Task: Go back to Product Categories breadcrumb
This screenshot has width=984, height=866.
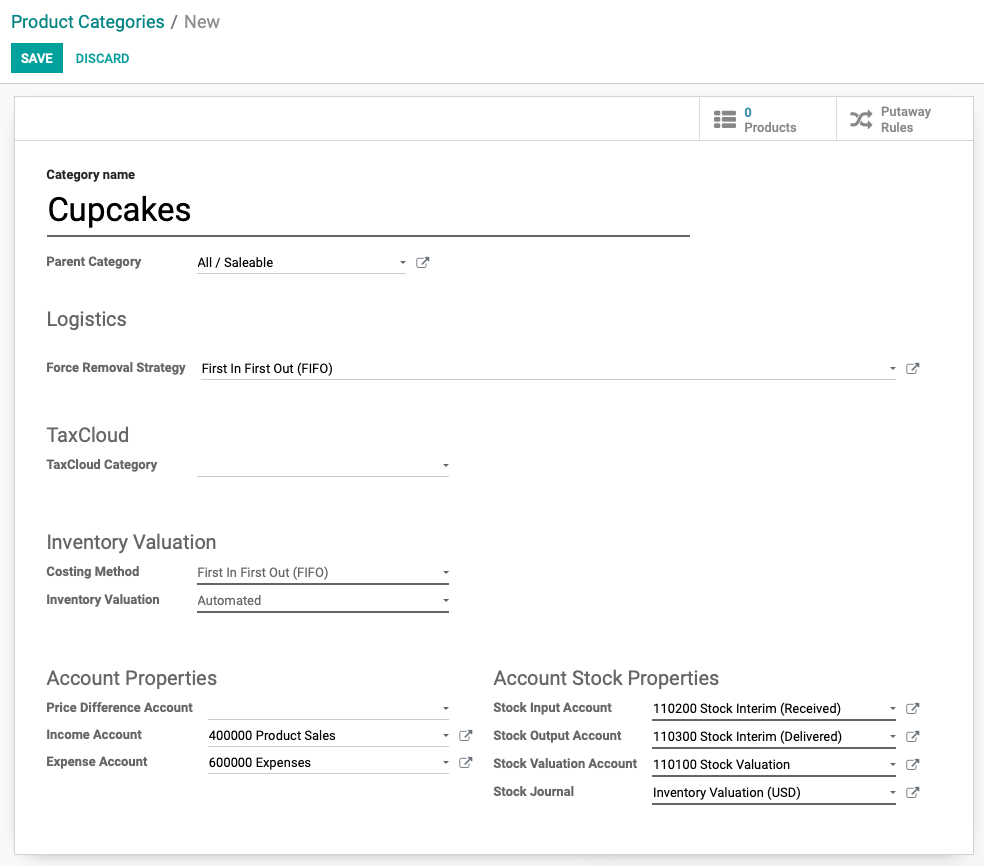Action: [x=88, y=22]
